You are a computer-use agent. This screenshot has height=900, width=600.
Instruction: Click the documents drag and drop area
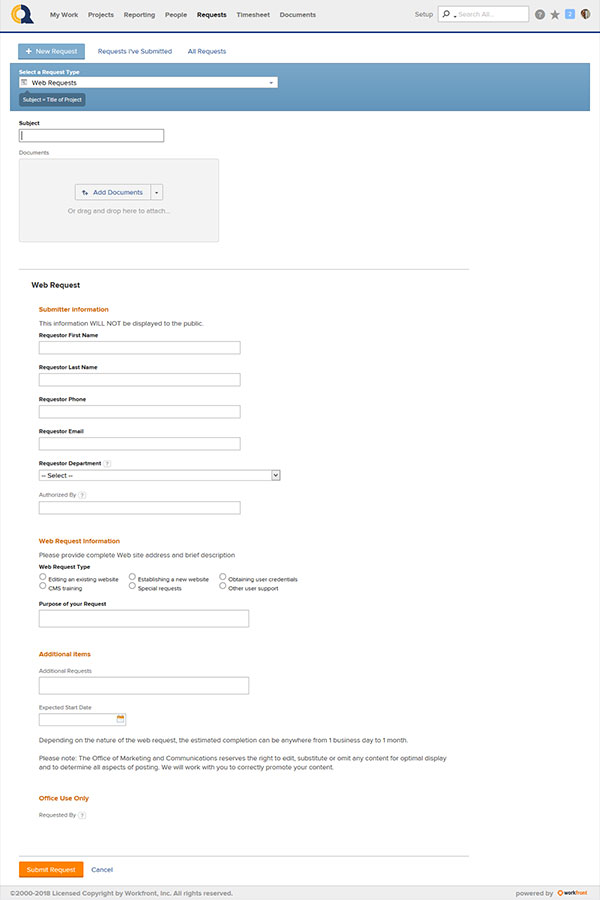119,200
